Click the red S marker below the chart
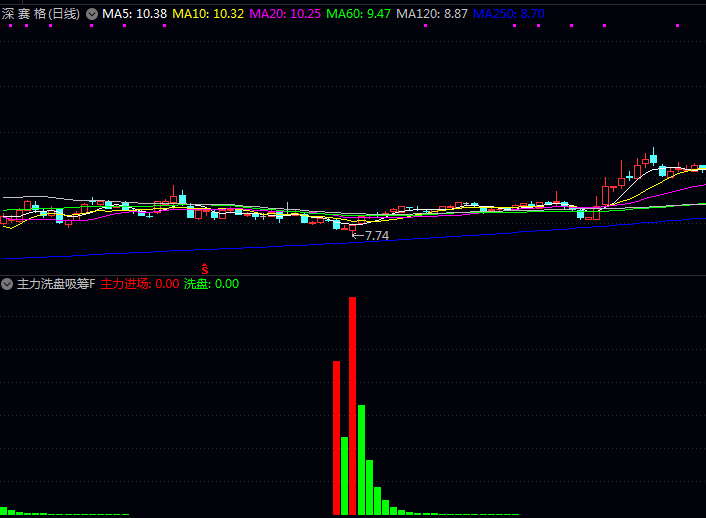 point(205,269)
